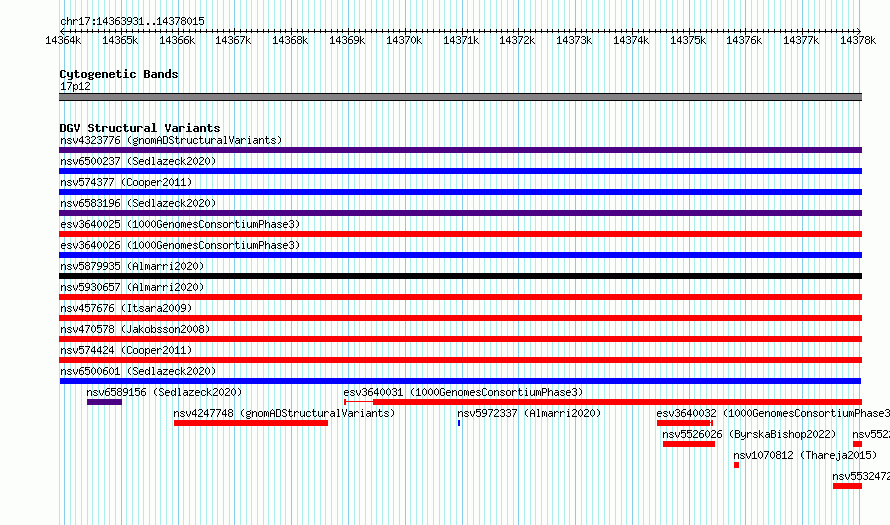
Task: Select the red nsv457676 variant bar
Action: point(460,318)
